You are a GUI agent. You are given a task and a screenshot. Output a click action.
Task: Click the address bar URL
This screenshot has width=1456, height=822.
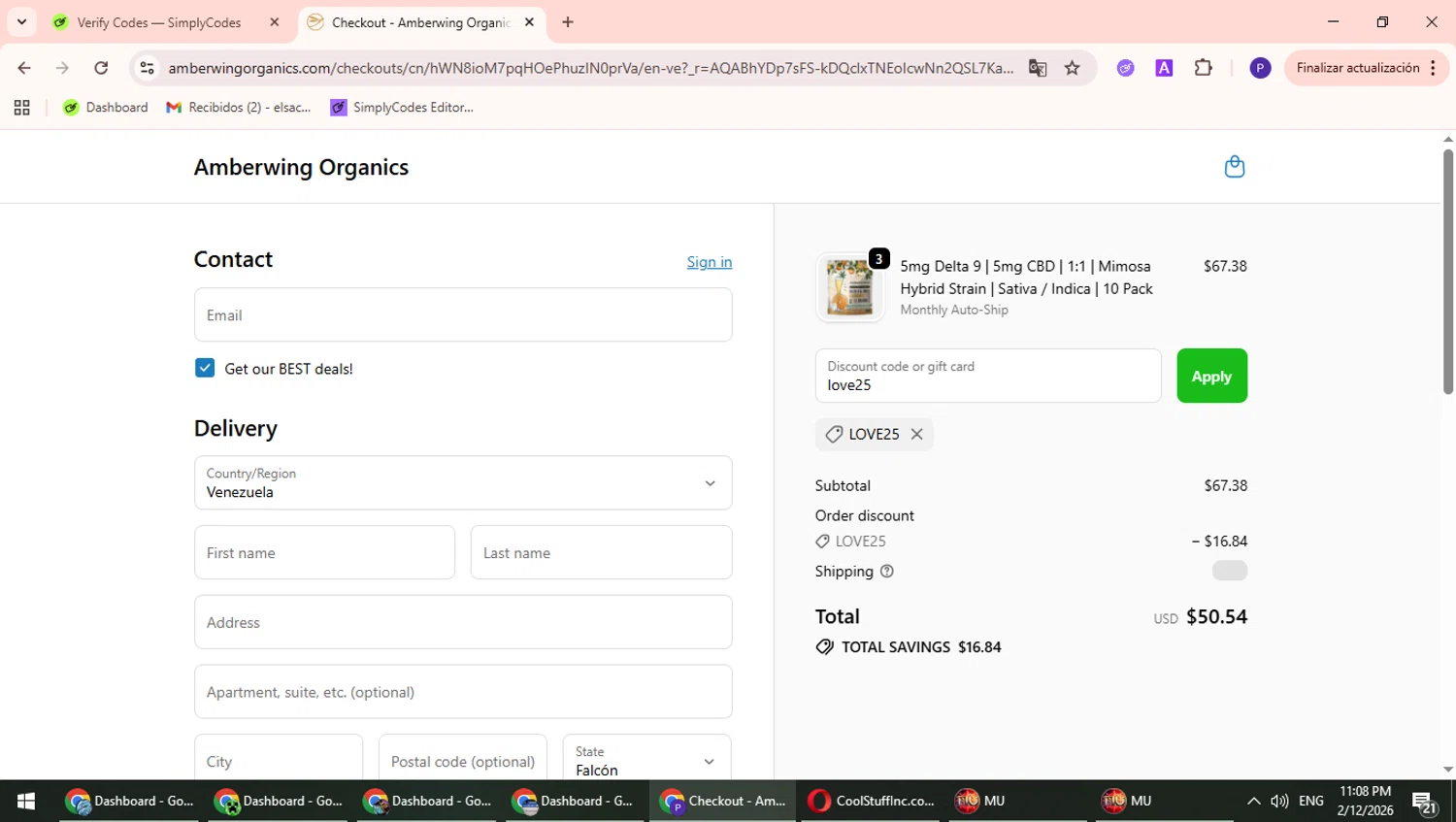pyautogui.click(x=590, y=68)
